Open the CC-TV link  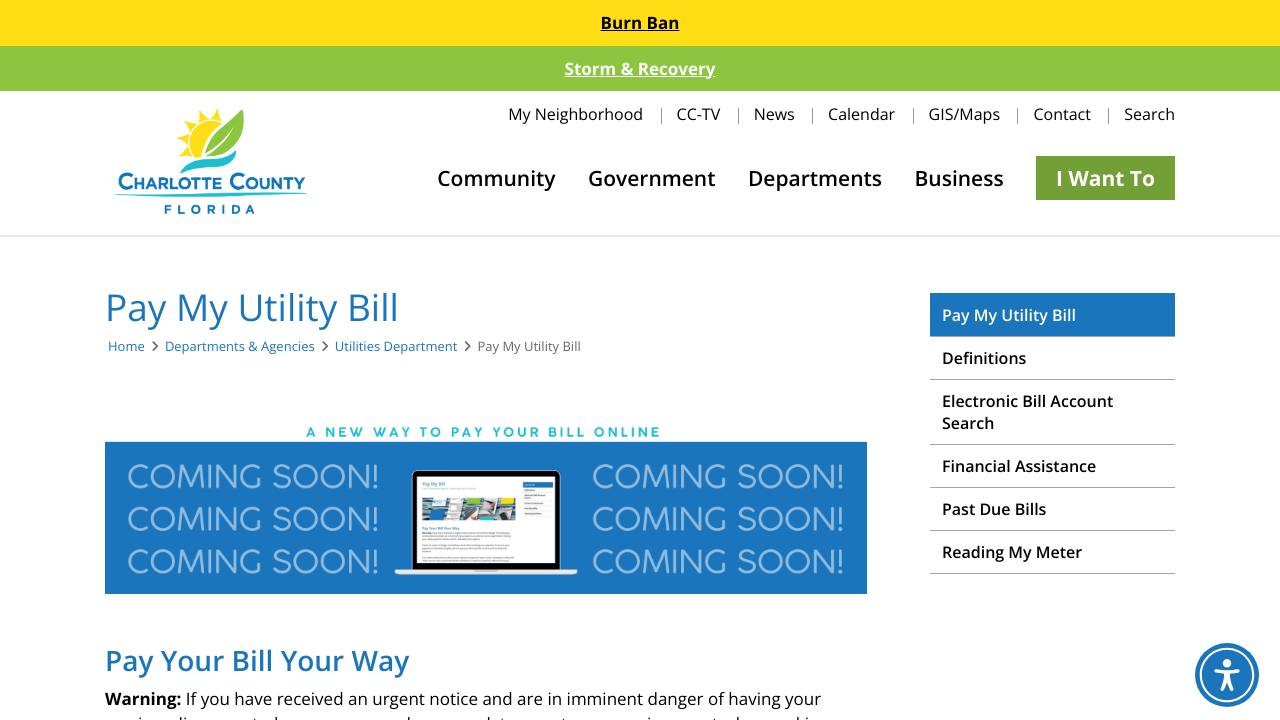tap(698, 114)
